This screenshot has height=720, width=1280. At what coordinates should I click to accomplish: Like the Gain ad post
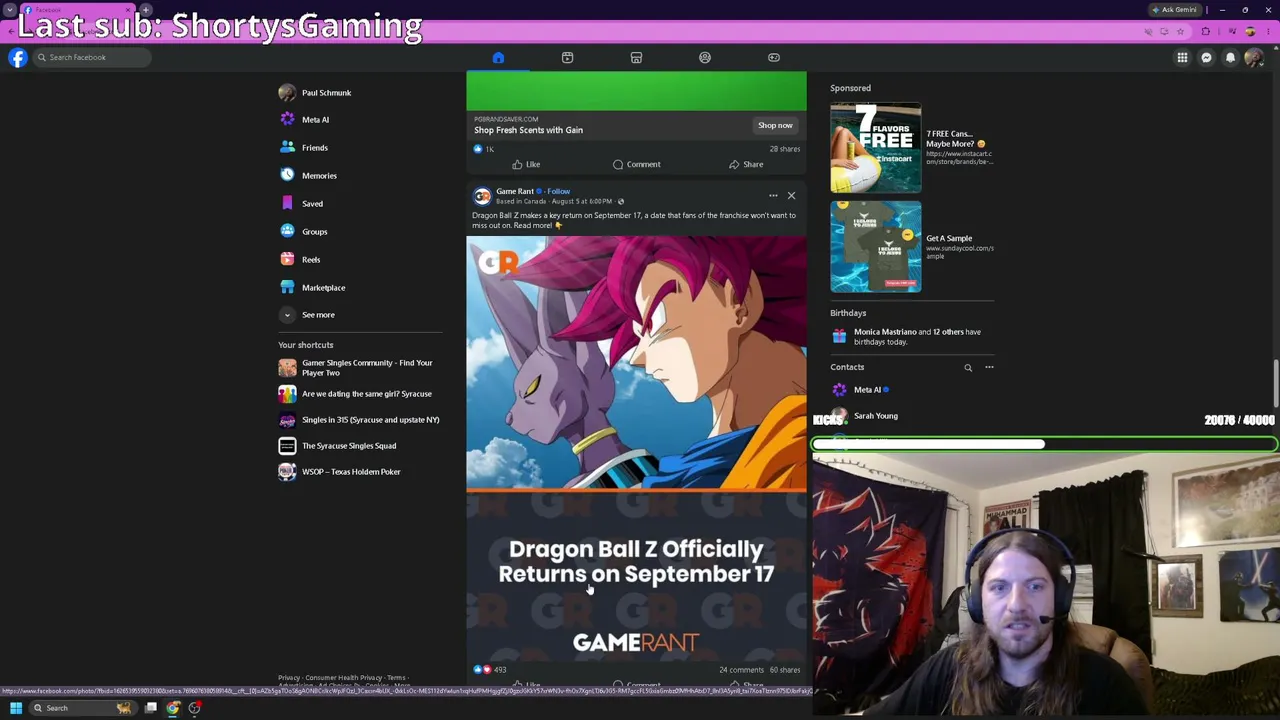point(526,164)
